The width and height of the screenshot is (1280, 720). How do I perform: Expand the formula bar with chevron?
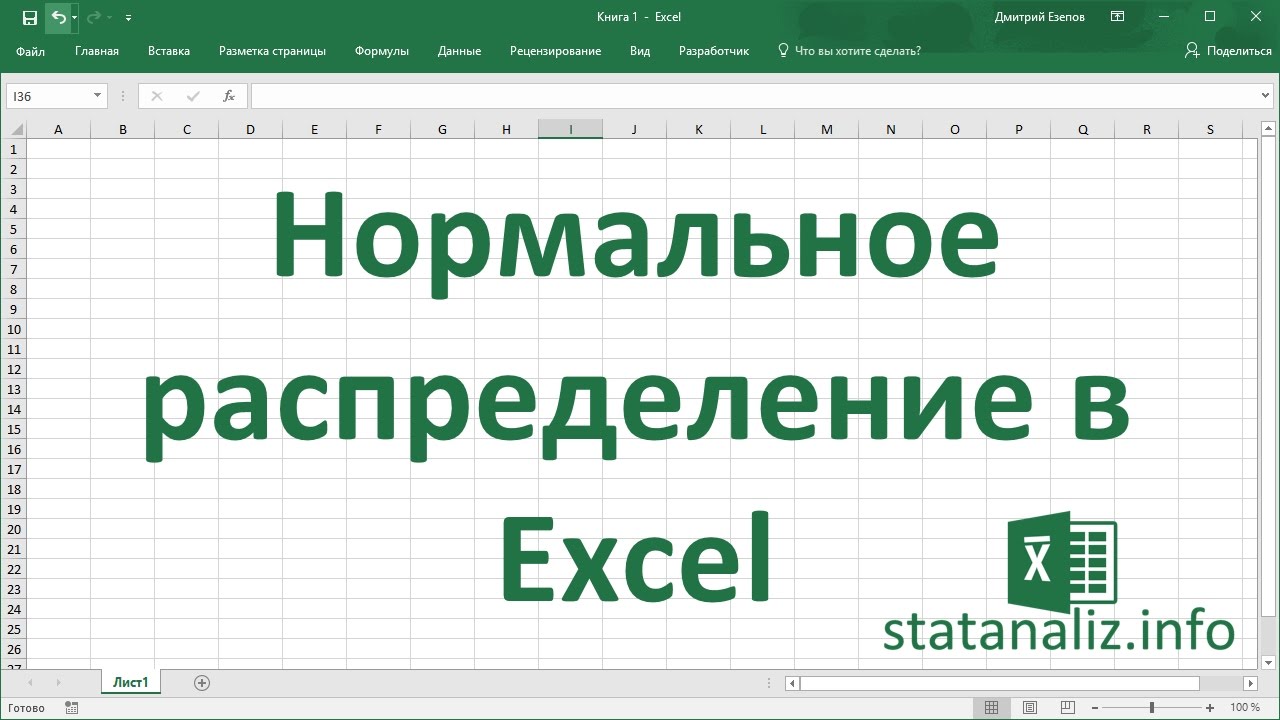pos(1267,96)
